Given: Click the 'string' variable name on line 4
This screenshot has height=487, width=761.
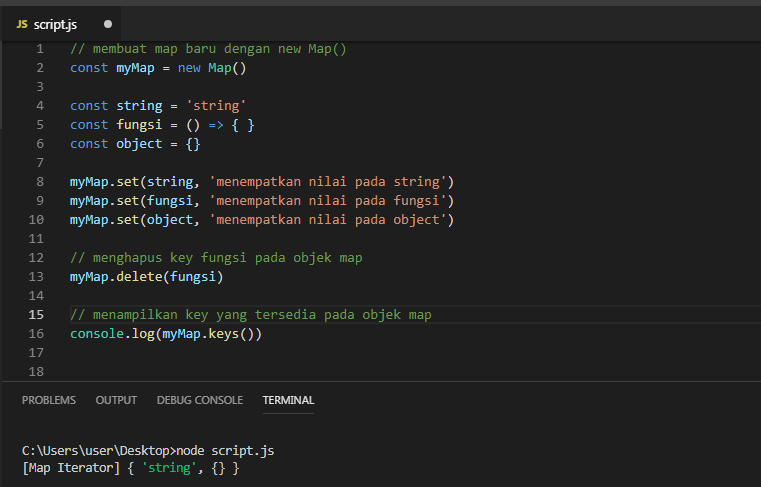Looking at the screenshot, I should point(139,106).
